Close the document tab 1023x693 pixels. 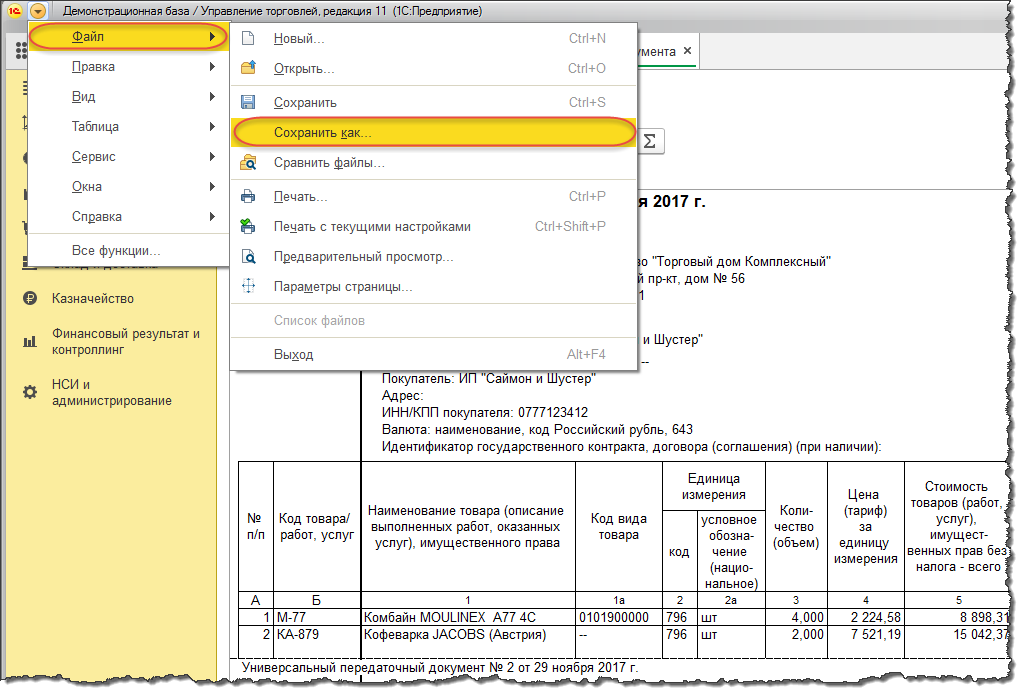pos(687,51)
